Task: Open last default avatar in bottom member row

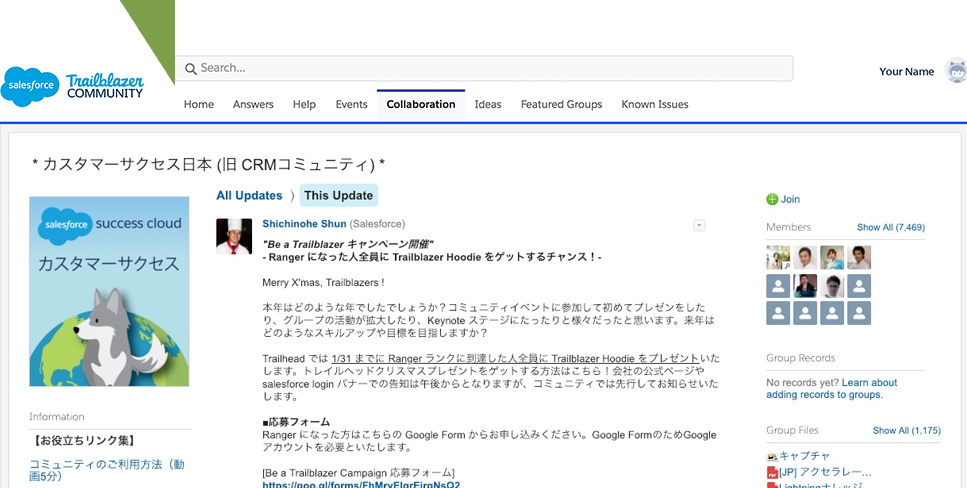Action: 859,313
